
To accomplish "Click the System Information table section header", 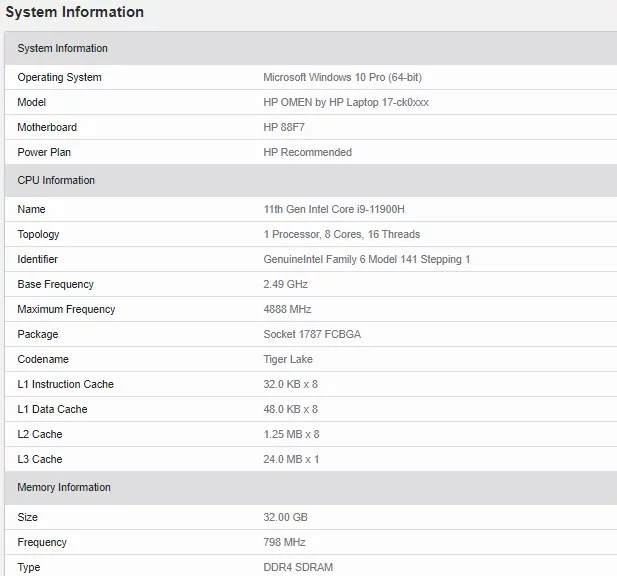I will (63, 48).
